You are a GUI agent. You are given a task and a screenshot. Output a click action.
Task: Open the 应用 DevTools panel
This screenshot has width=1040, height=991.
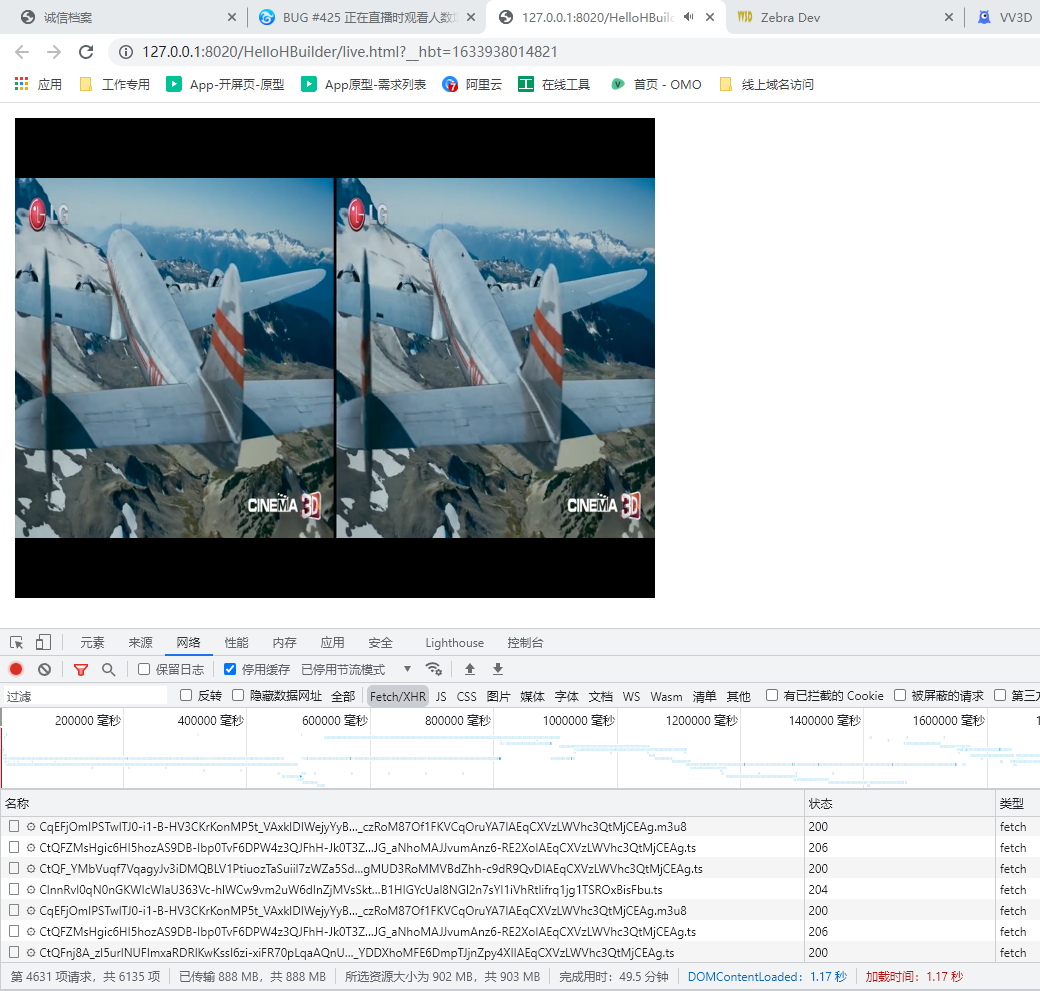tap(332, 643)
